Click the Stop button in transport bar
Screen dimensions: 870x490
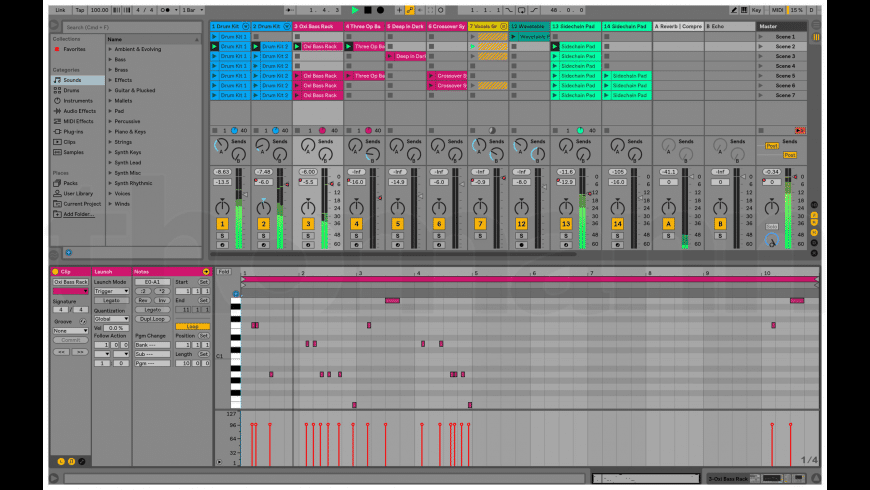pos(367,9)
